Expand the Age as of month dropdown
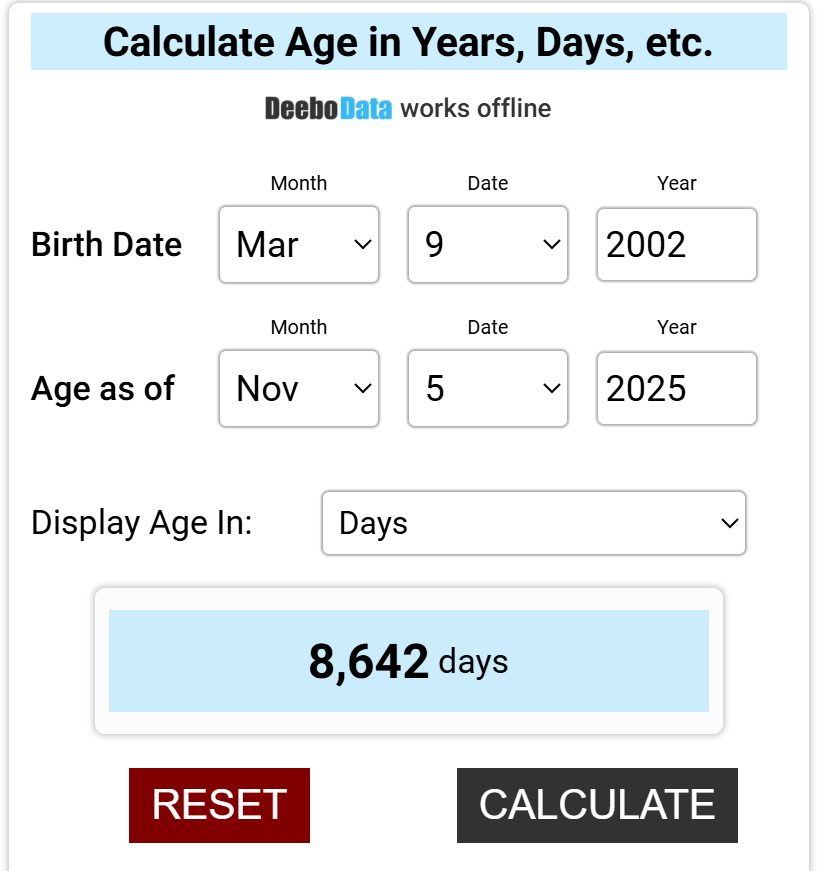Viewport: 819px width, 871px height. 298,389
